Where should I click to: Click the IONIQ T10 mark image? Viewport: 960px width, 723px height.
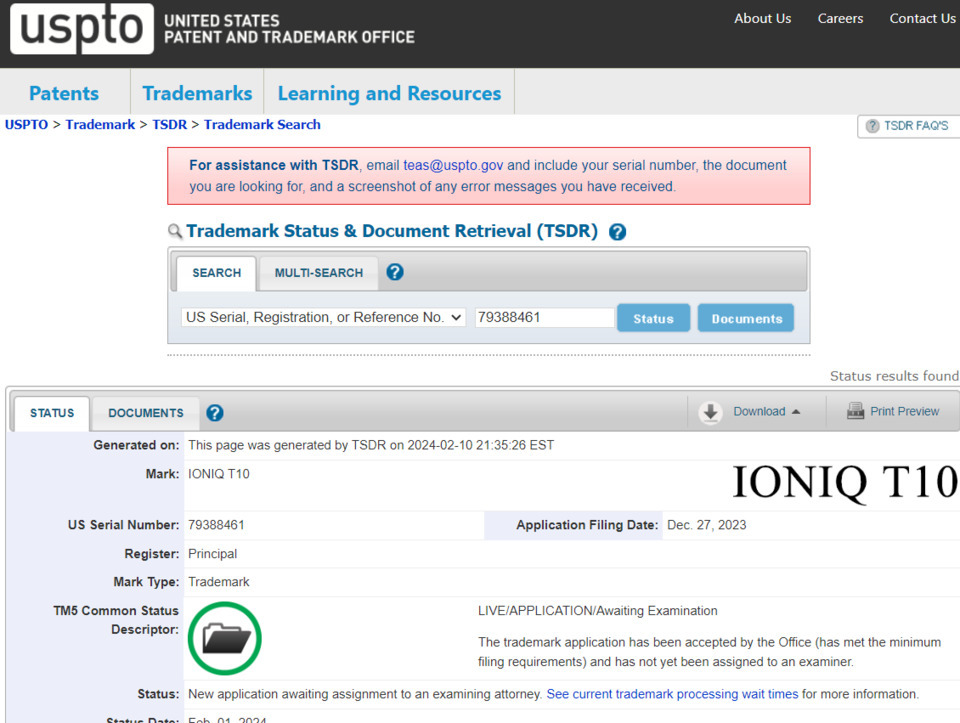(x=845, y=482)
